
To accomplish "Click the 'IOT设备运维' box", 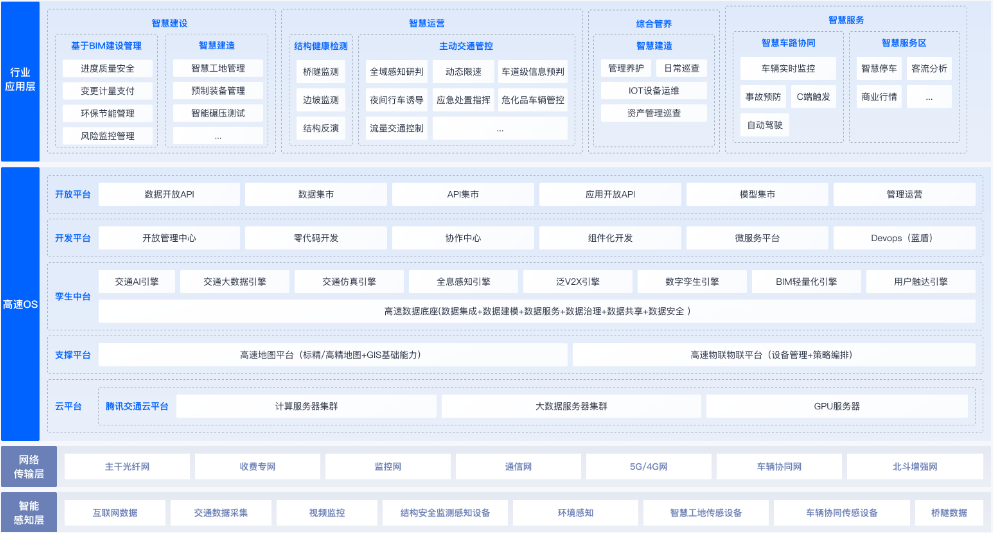I will point(654,91).
